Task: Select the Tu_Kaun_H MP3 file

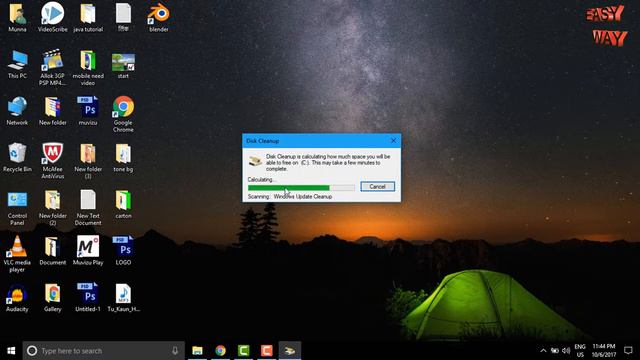Action: click(123, 298)
